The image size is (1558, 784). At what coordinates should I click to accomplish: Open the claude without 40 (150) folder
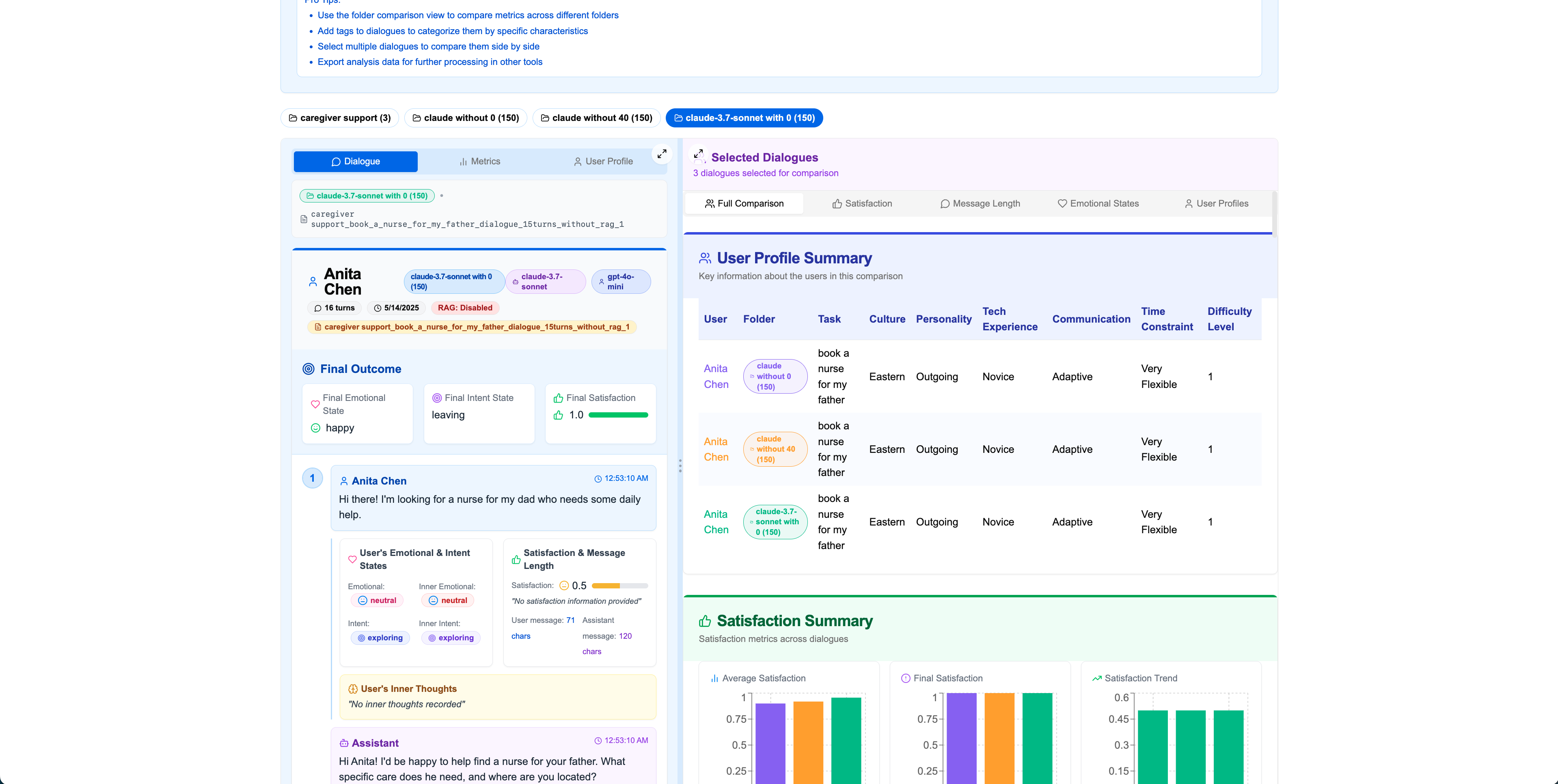[x=596, y=118]
